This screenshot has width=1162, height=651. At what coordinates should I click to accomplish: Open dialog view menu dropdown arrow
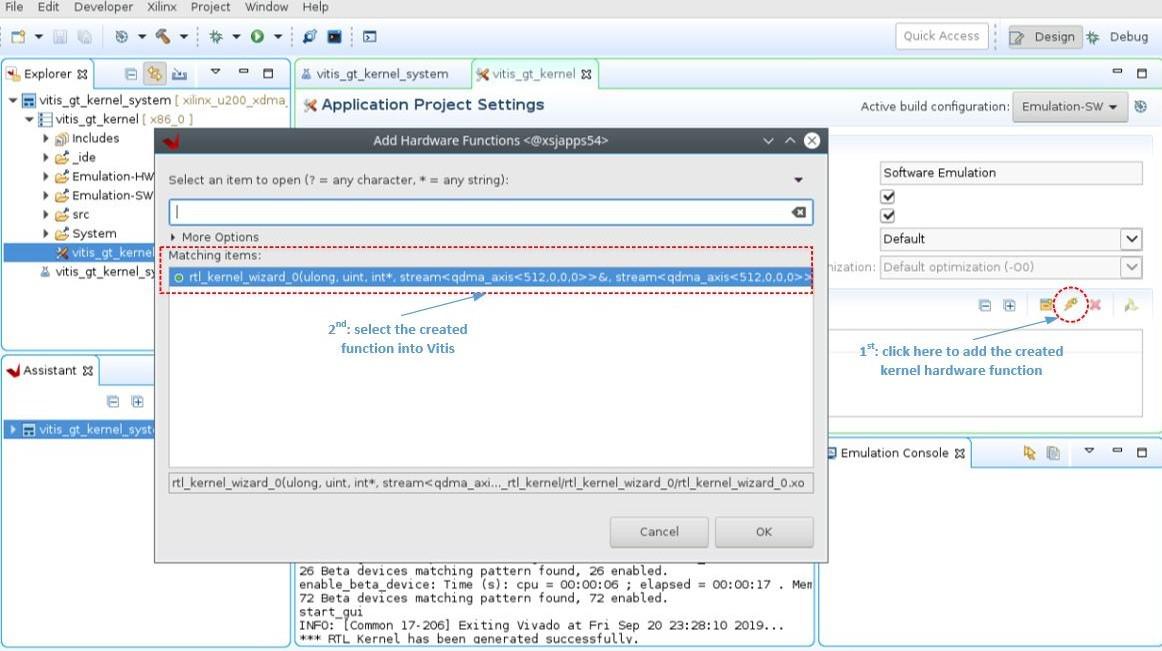[798, 180]
